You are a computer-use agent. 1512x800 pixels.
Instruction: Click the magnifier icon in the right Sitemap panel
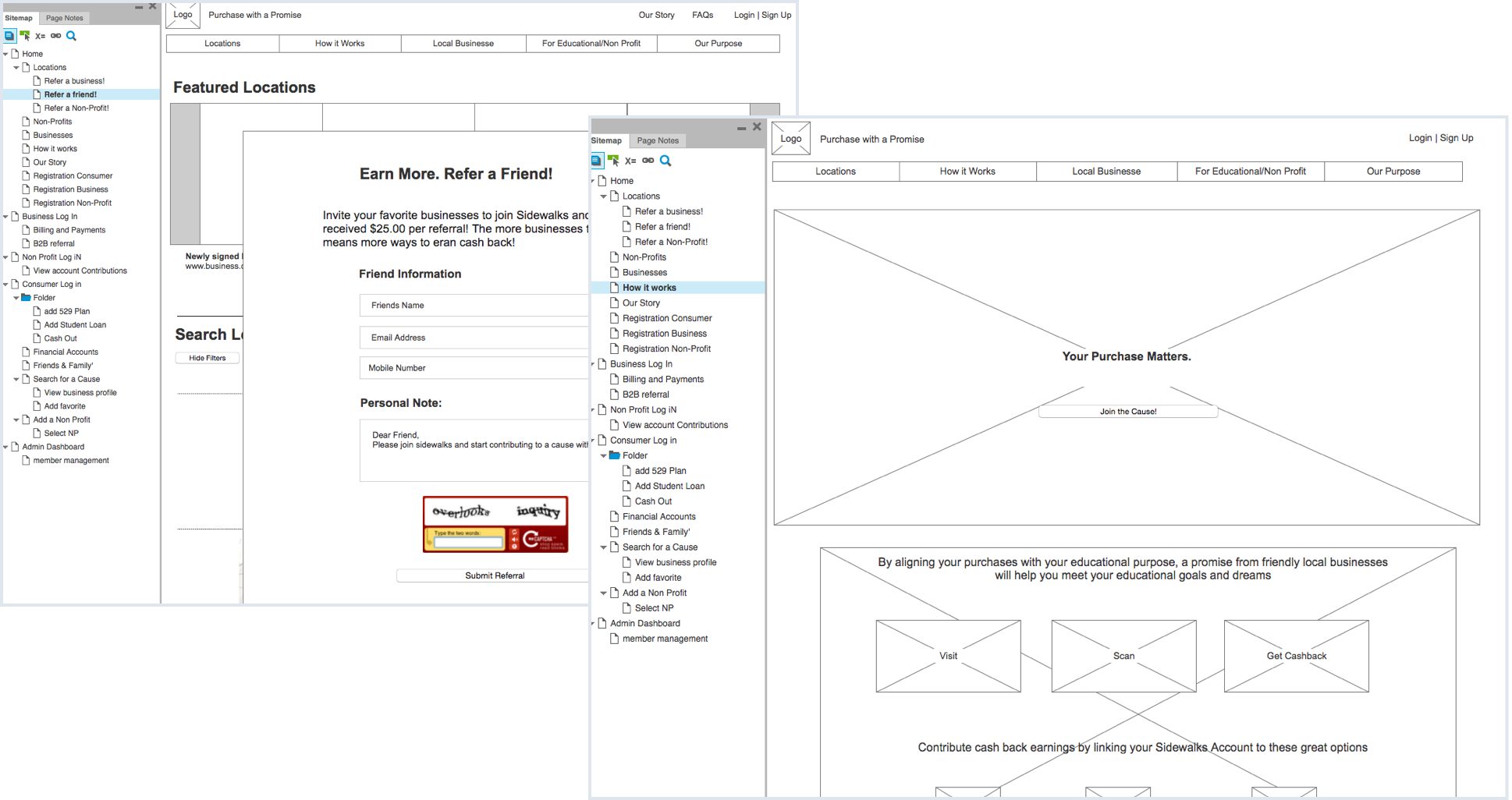(x=665, y=161)
